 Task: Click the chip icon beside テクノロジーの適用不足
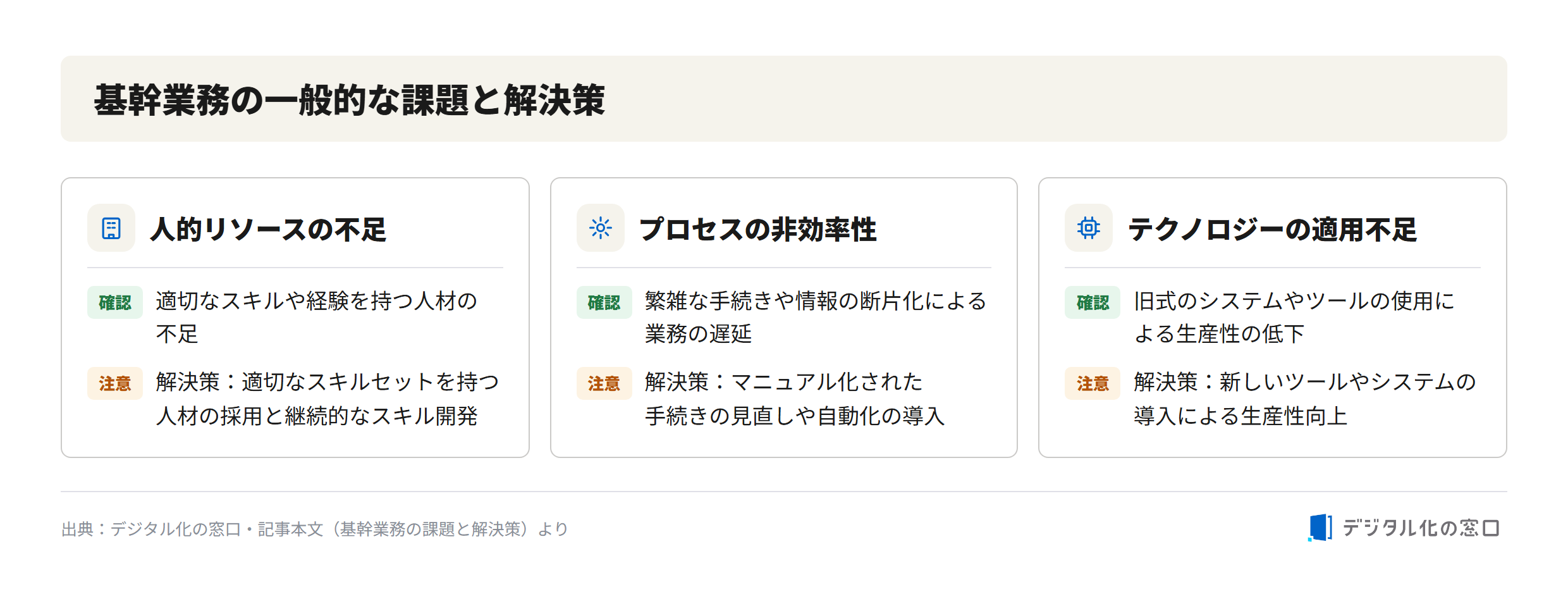click(1088, 228)
